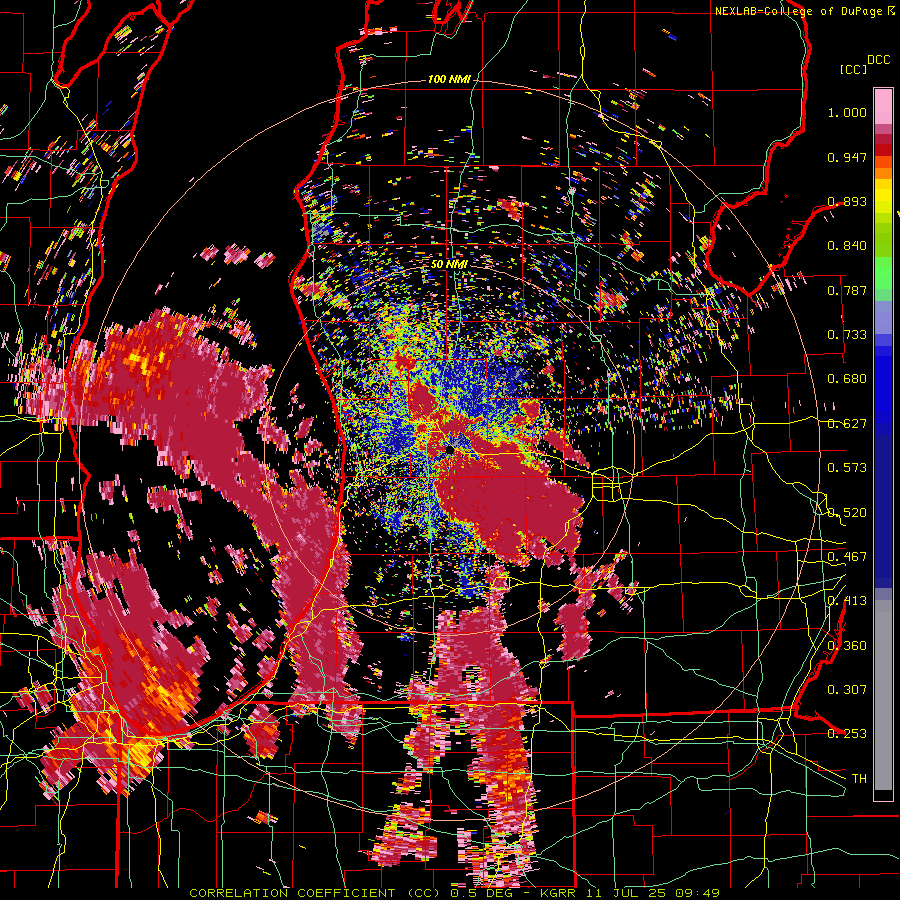Image resolution: width=900 pixels, height=900 pixels.
Task: Click the 0.947 scale value
Action: point(847,157)
